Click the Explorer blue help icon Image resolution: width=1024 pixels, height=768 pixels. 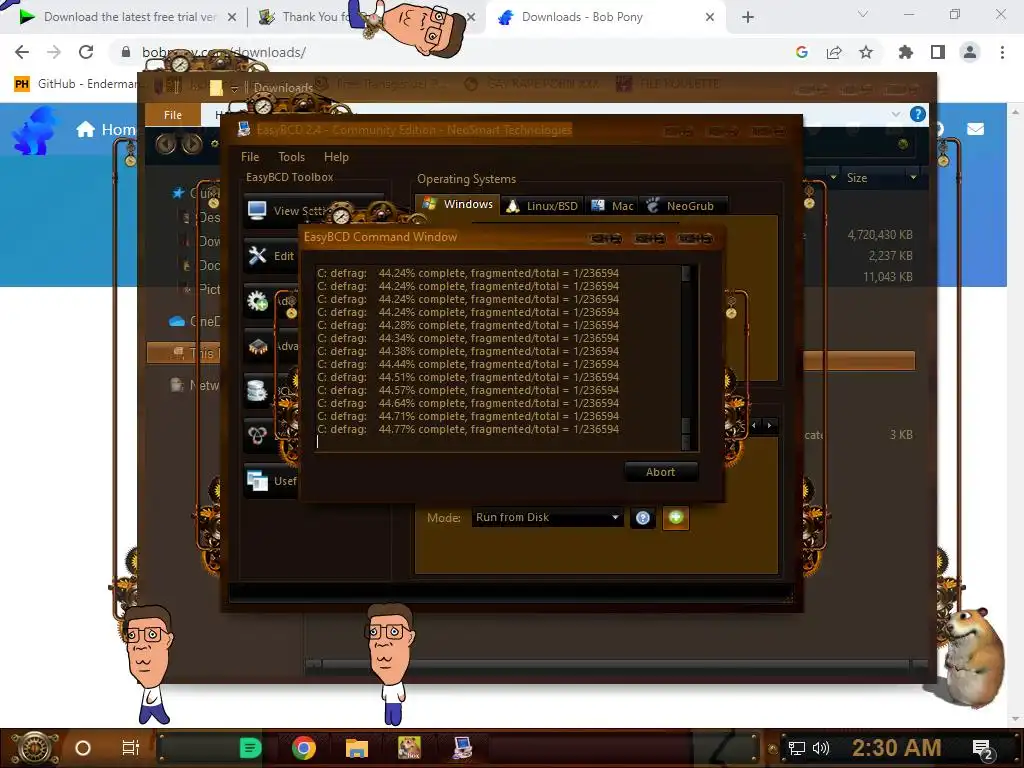point(918,114)
